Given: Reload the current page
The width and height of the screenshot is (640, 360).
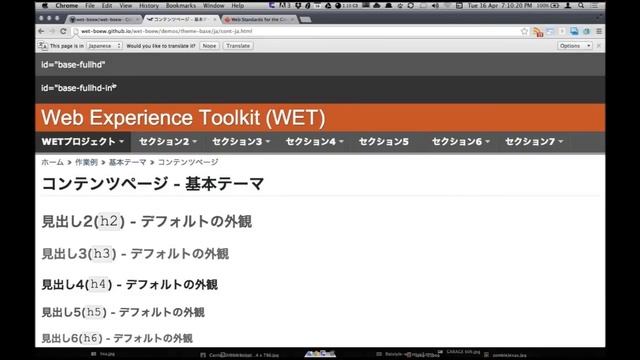Looking at the screenshot, I should 63,31.
